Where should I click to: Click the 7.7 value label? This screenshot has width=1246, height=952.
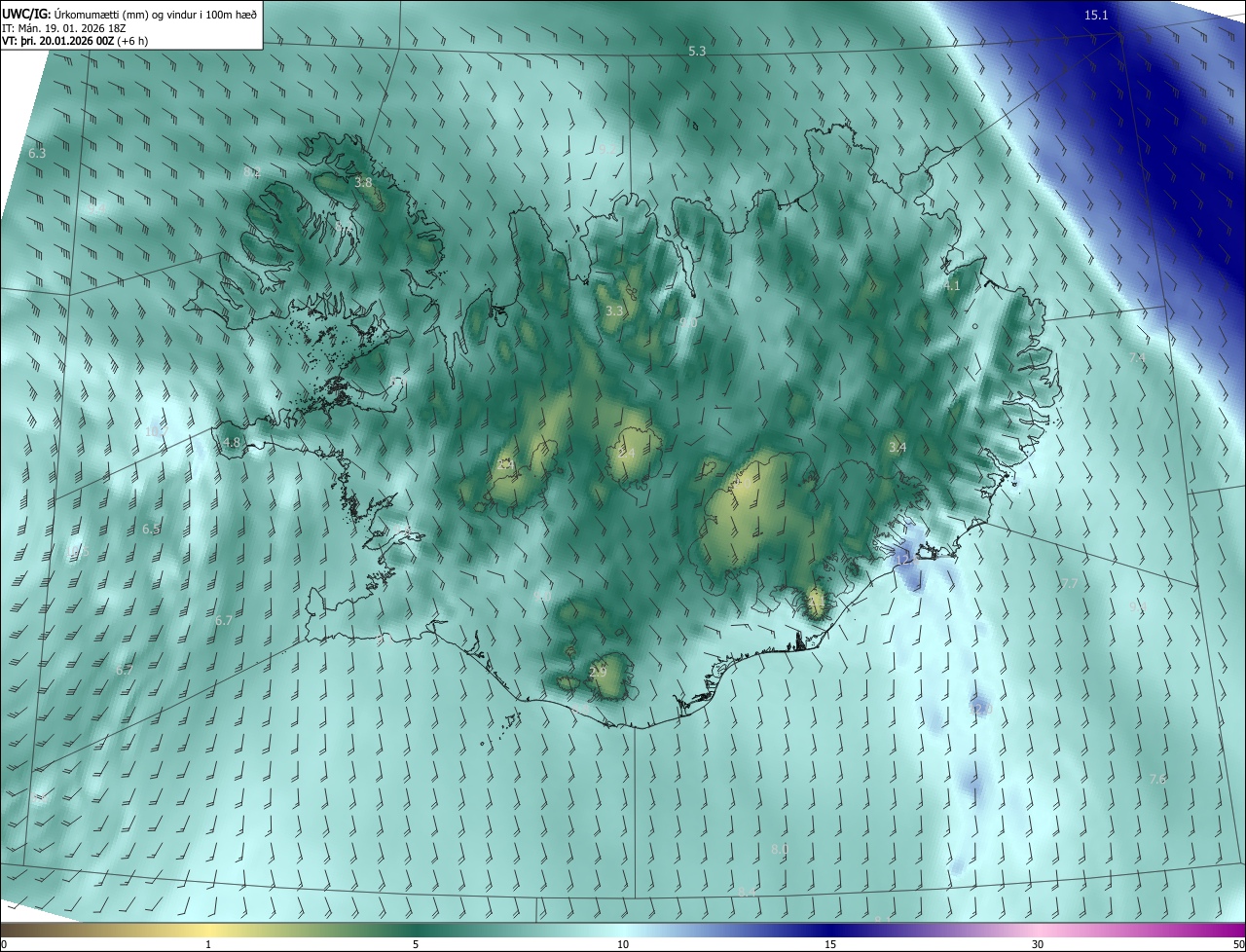click(1069, 584)
